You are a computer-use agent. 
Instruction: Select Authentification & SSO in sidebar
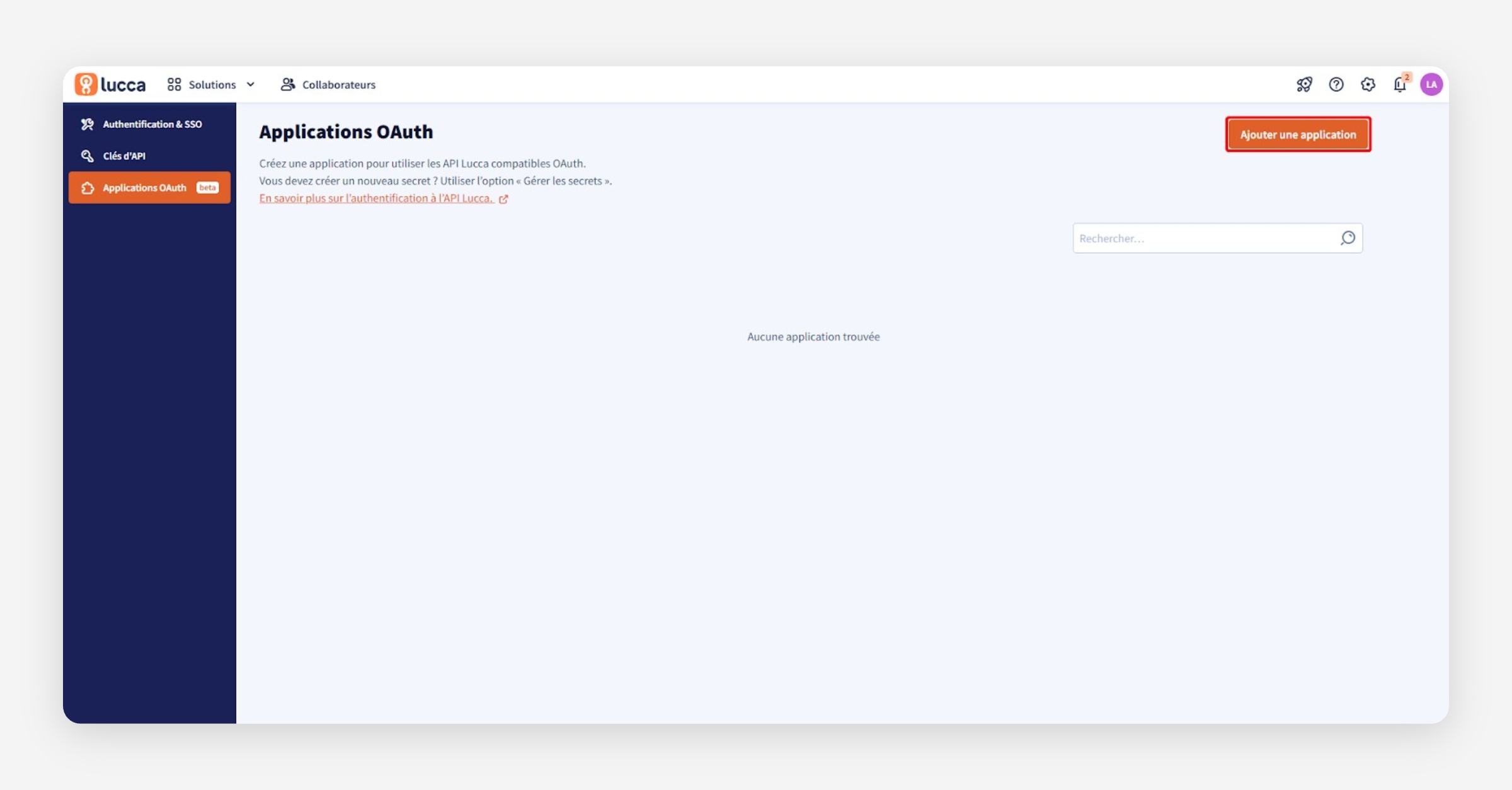point(152,124)
